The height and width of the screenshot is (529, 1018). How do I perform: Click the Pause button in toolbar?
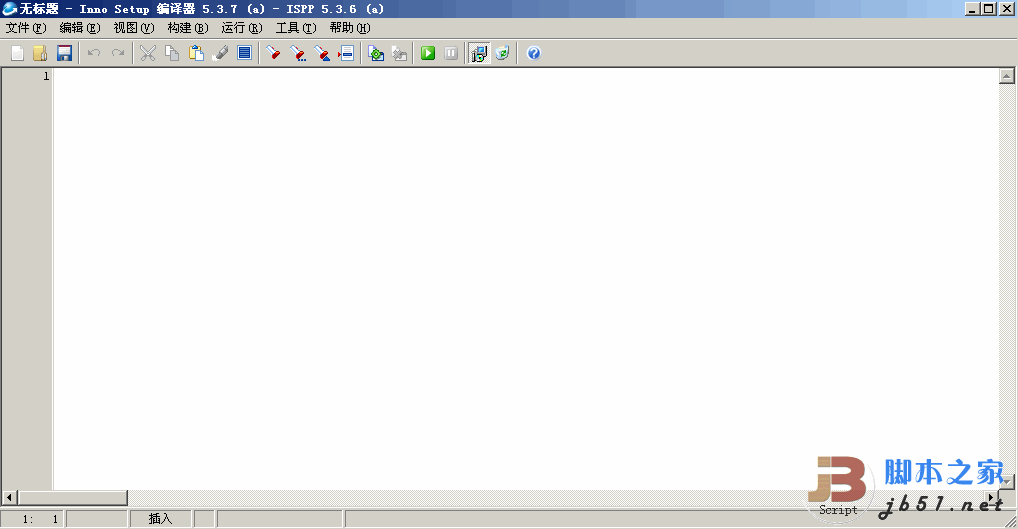(451, 53)
